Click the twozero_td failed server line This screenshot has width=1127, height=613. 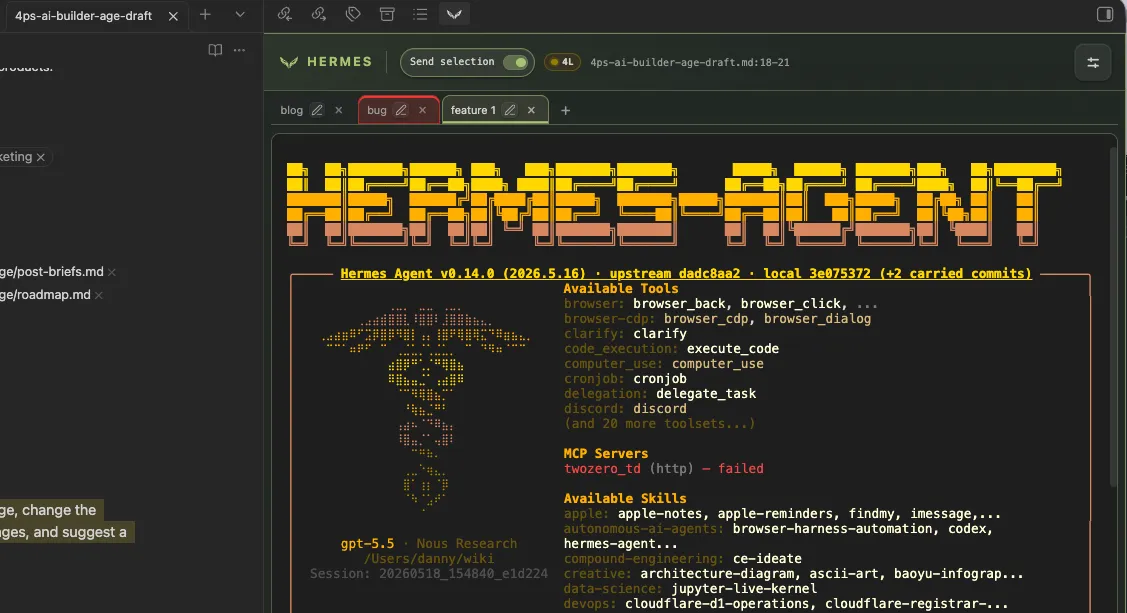(x=663, y=469)
